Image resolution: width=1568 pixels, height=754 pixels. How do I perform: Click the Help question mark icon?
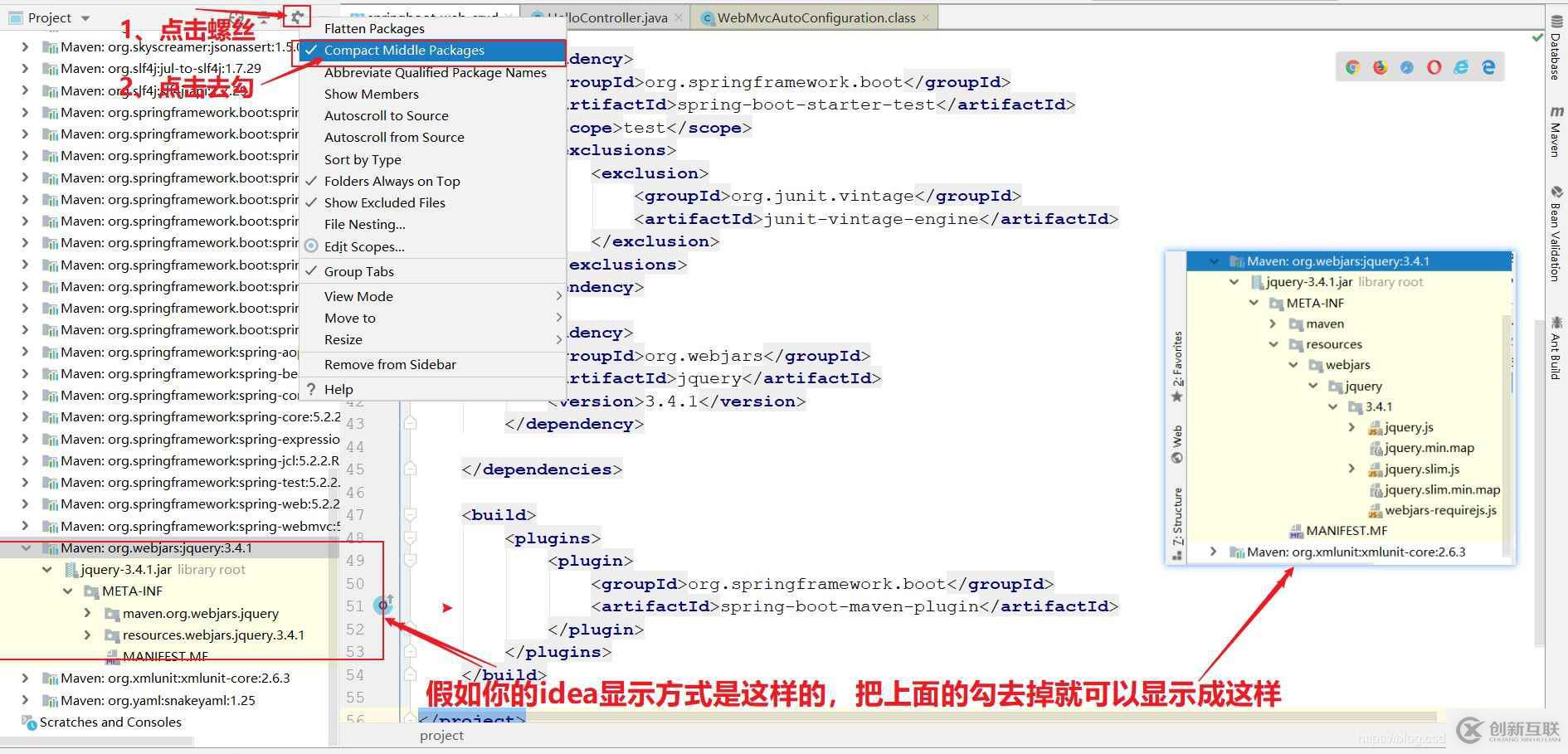coord(311,389)
